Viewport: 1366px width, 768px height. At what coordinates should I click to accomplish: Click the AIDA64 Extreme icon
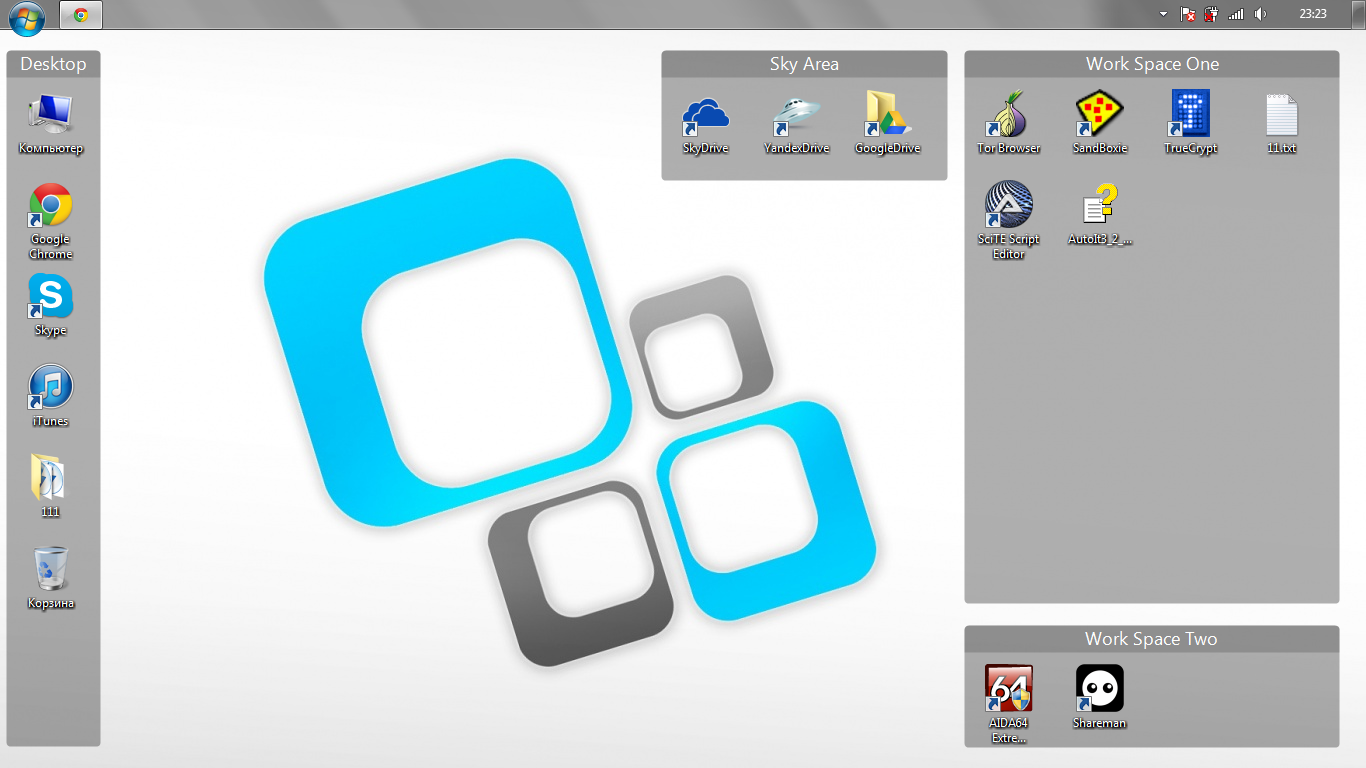[x=1008, y=689]
